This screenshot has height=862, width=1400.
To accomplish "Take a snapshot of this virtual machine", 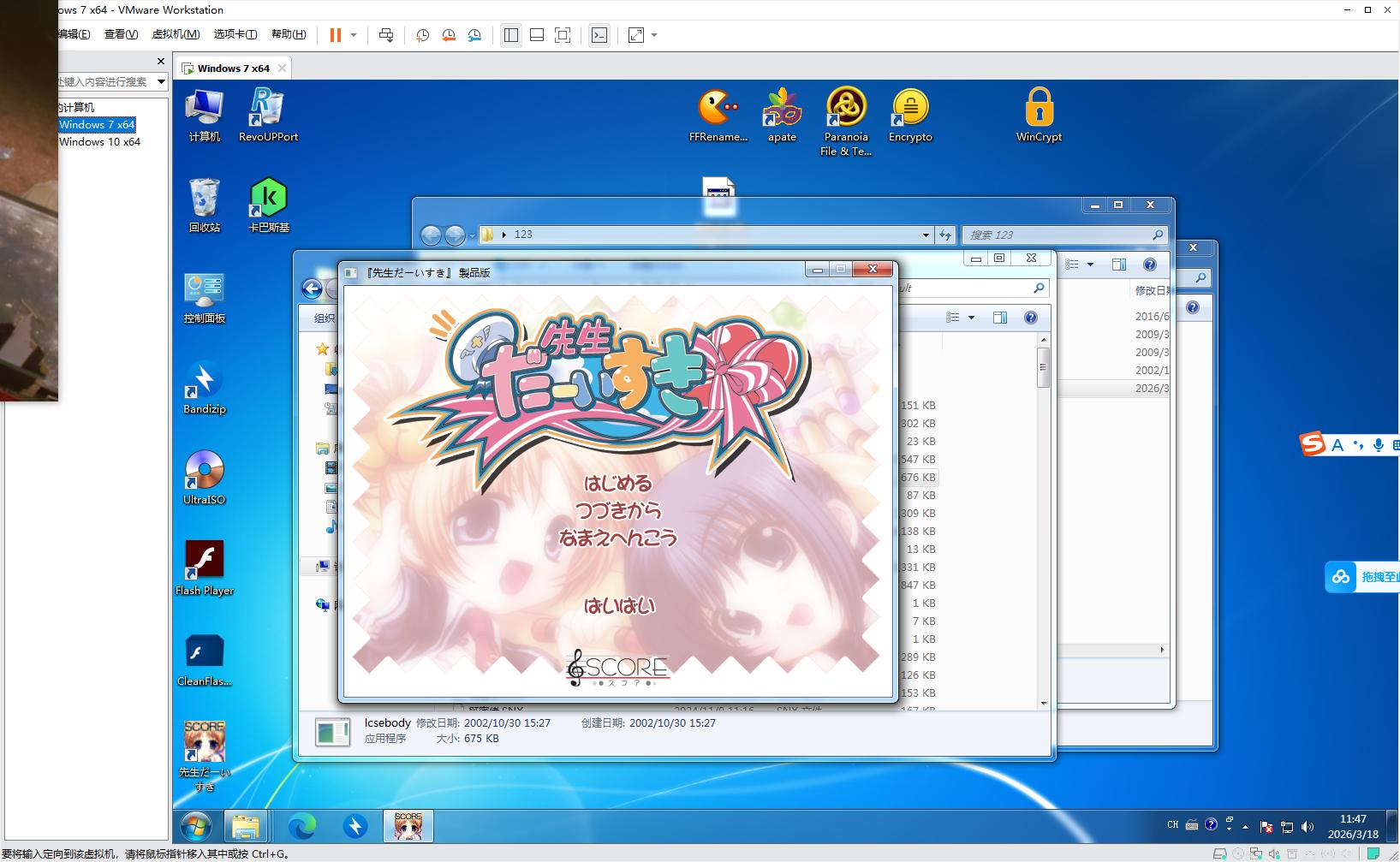I will (422, 35).
